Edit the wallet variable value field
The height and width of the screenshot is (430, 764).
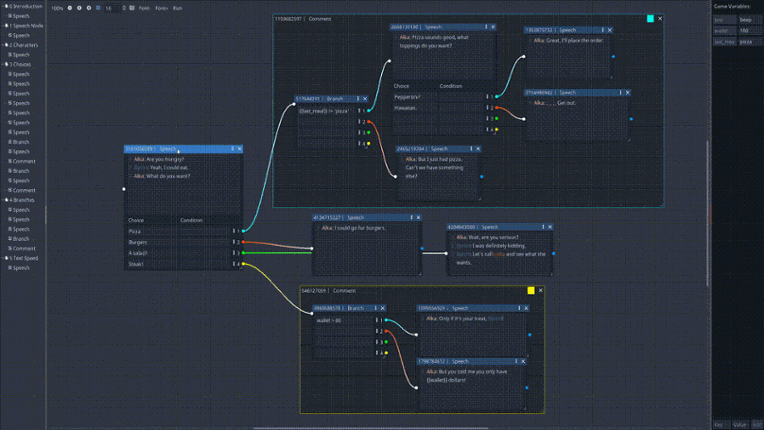(x=749, y=31)
